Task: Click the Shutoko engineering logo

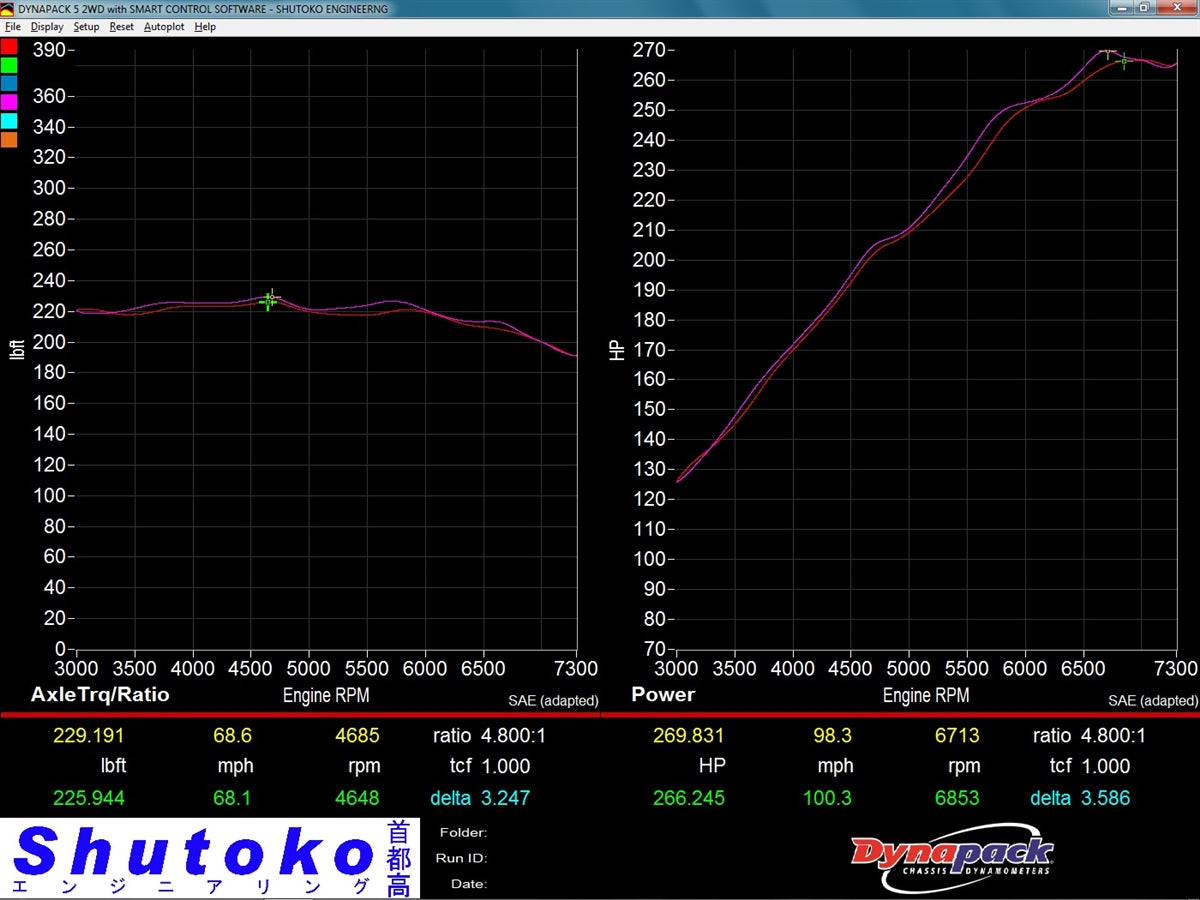Action: [x=210, y=858]
